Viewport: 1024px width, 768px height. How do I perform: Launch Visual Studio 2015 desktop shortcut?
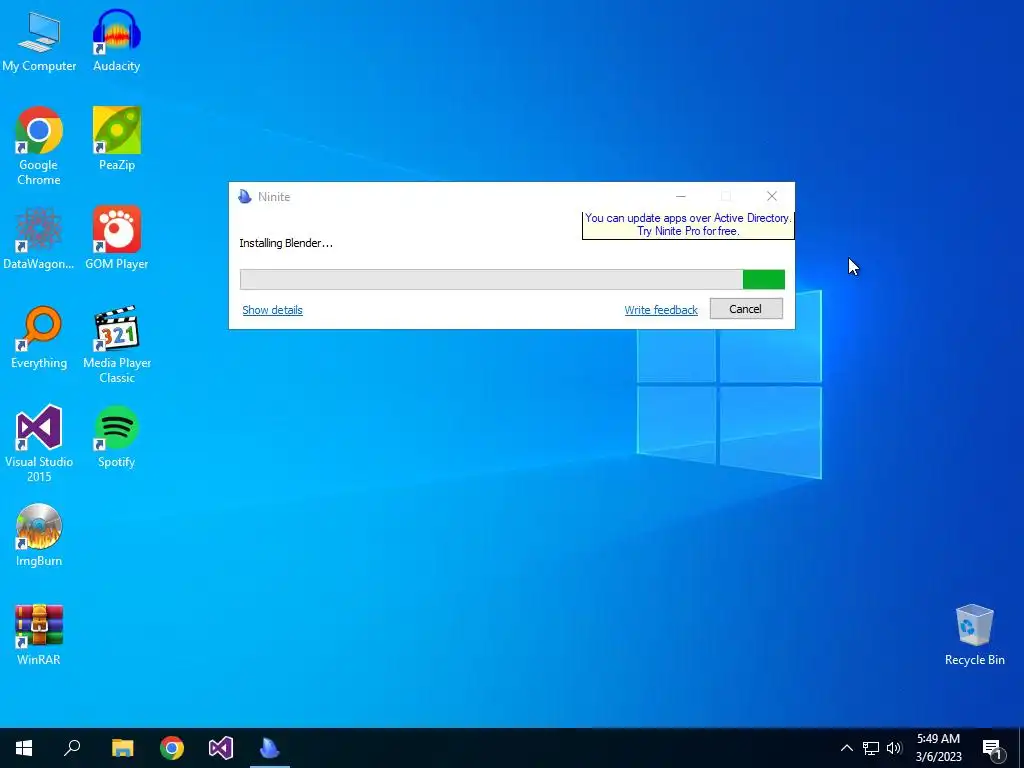pyautogui.click(x=39, y=444)
